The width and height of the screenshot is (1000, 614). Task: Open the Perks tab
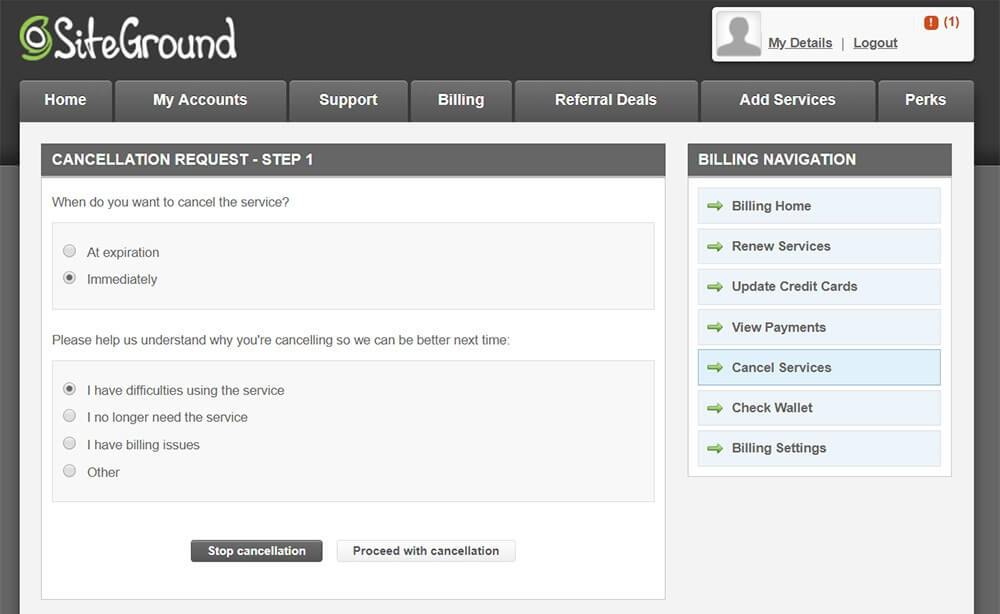coord(925,100)
